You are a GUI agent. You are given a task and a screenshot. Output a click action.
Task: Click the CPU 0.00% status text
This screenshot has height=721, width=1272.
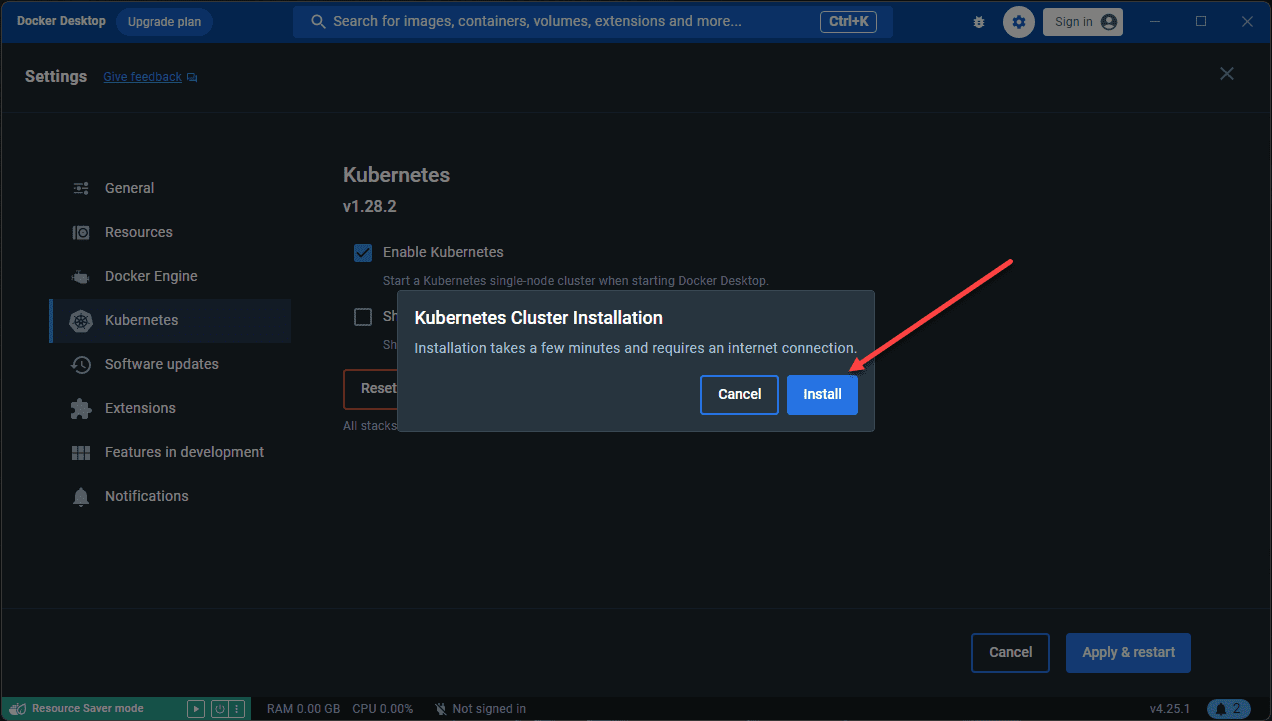[x=382, y=709]
